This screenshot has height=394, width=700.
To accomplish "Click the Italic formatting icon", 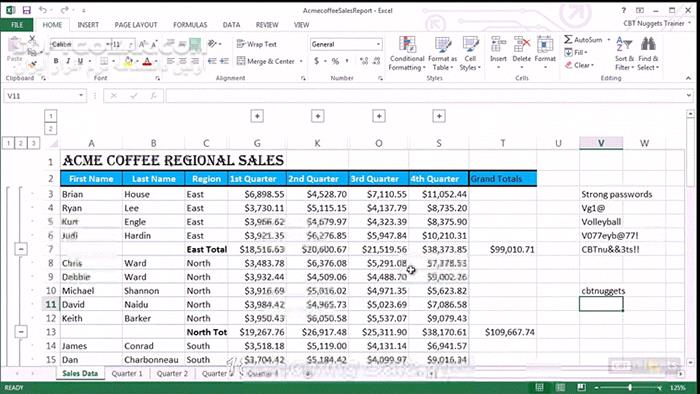I will coord(68,61).
